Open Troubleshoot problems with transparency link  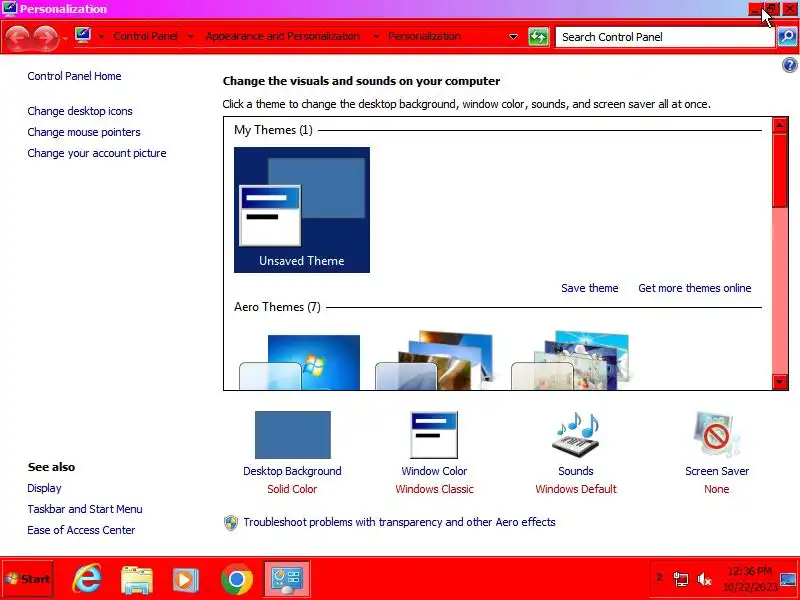pyautogui.click(x=399, y=522)
